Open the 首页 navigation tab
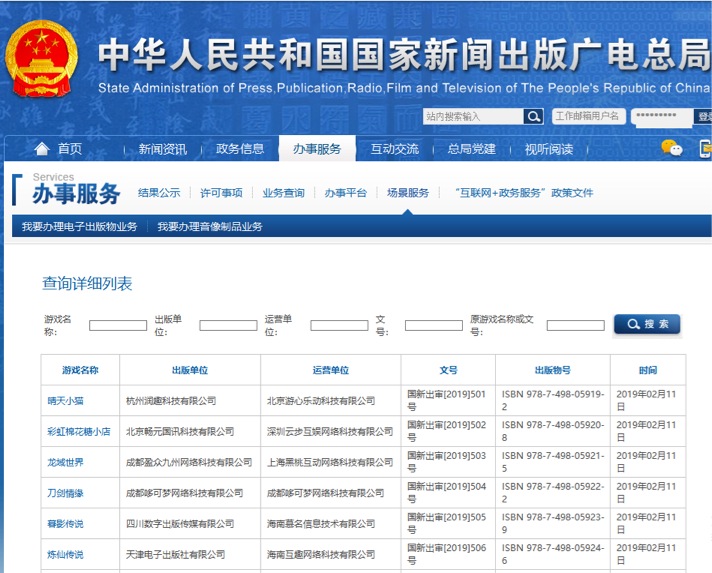Image resolution: width=712 pixels, height=573 pixels. coord(69,149)
